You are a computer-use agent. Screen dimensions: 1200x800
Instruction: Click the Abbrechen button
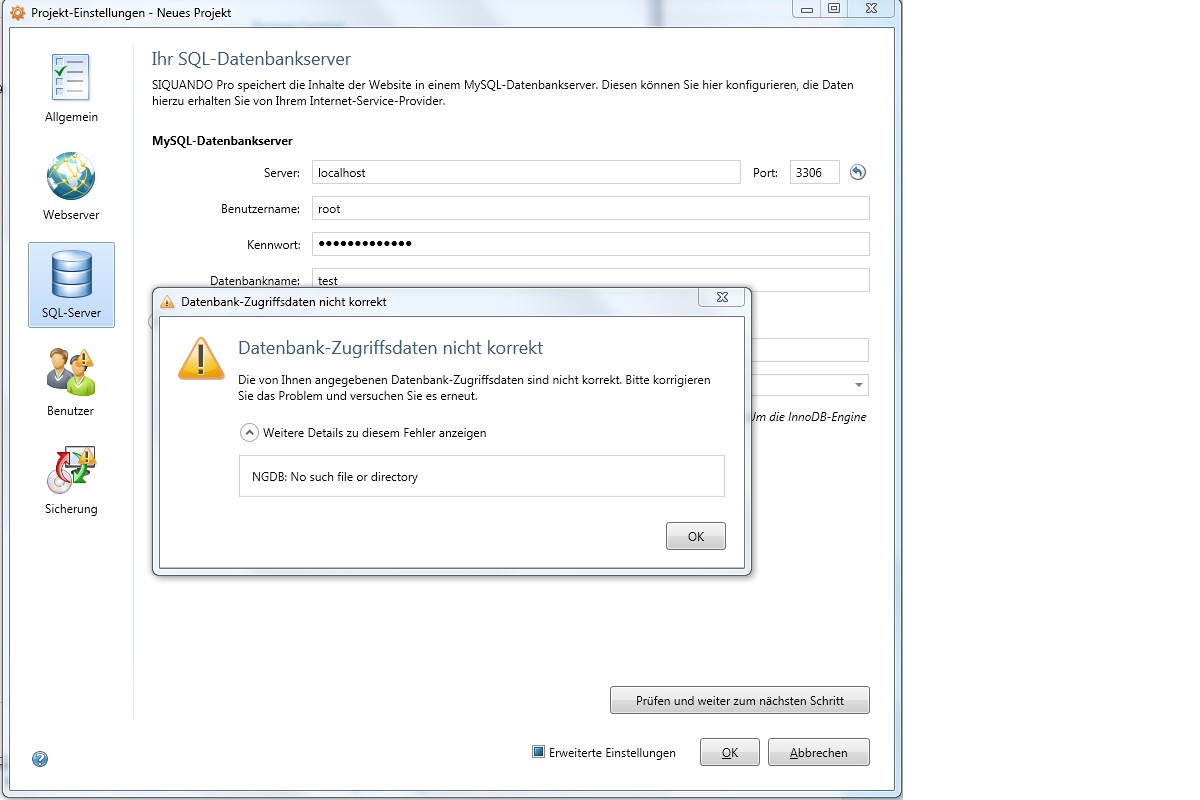[818, 752]
